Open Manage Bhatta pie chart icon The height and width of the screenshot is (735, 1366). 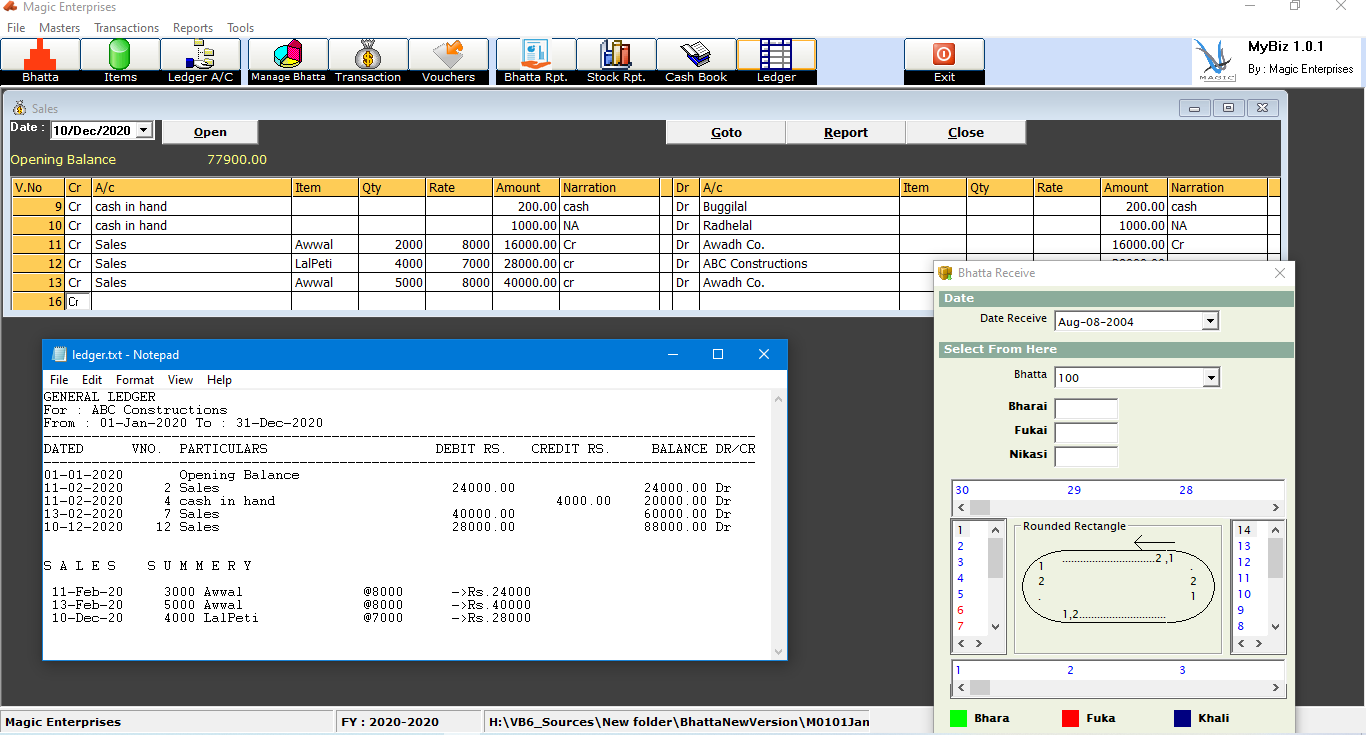(x=288, y=61)
